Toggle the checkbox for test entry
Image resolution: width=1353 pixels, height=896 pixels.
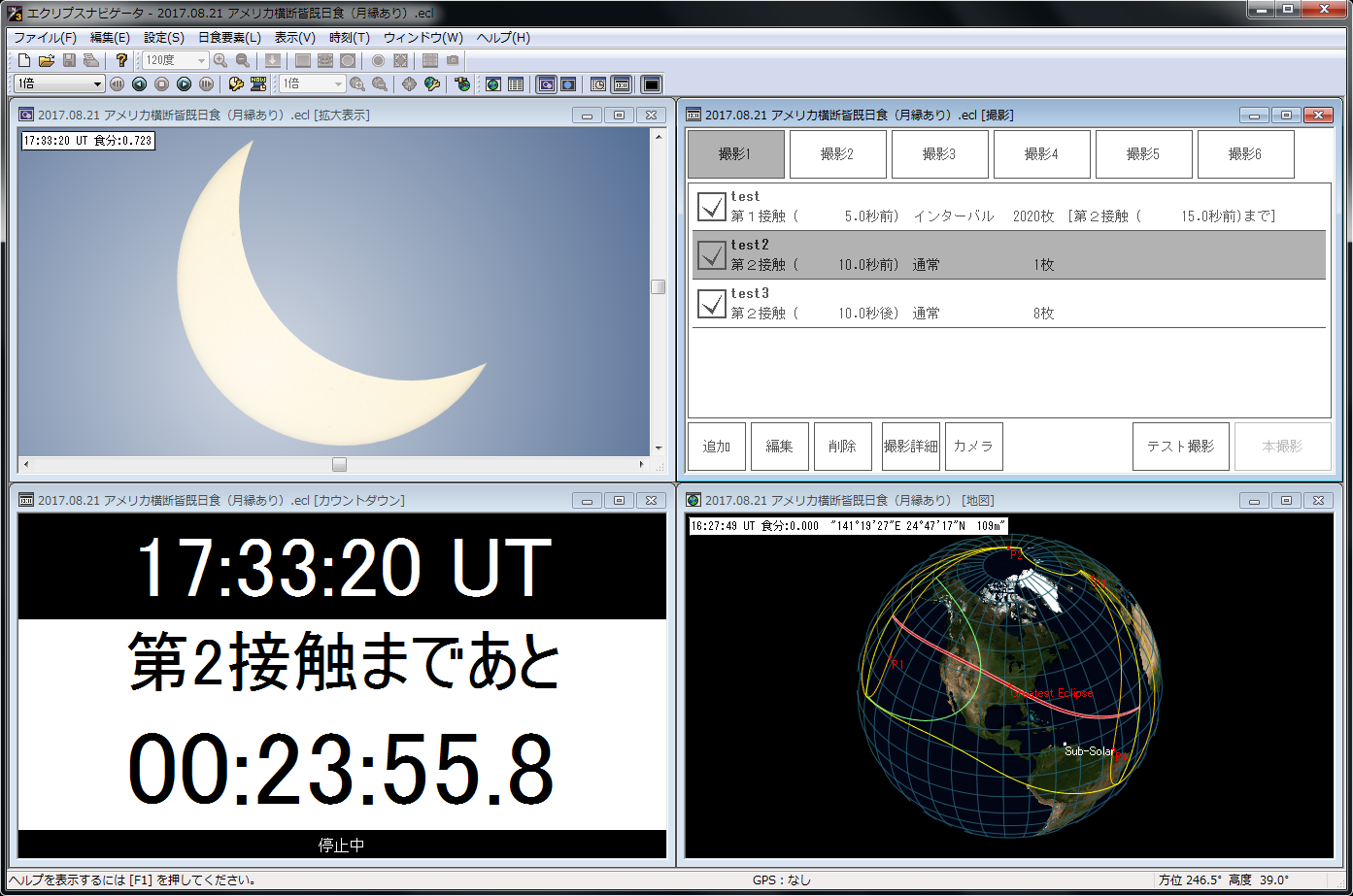point(712,206)
